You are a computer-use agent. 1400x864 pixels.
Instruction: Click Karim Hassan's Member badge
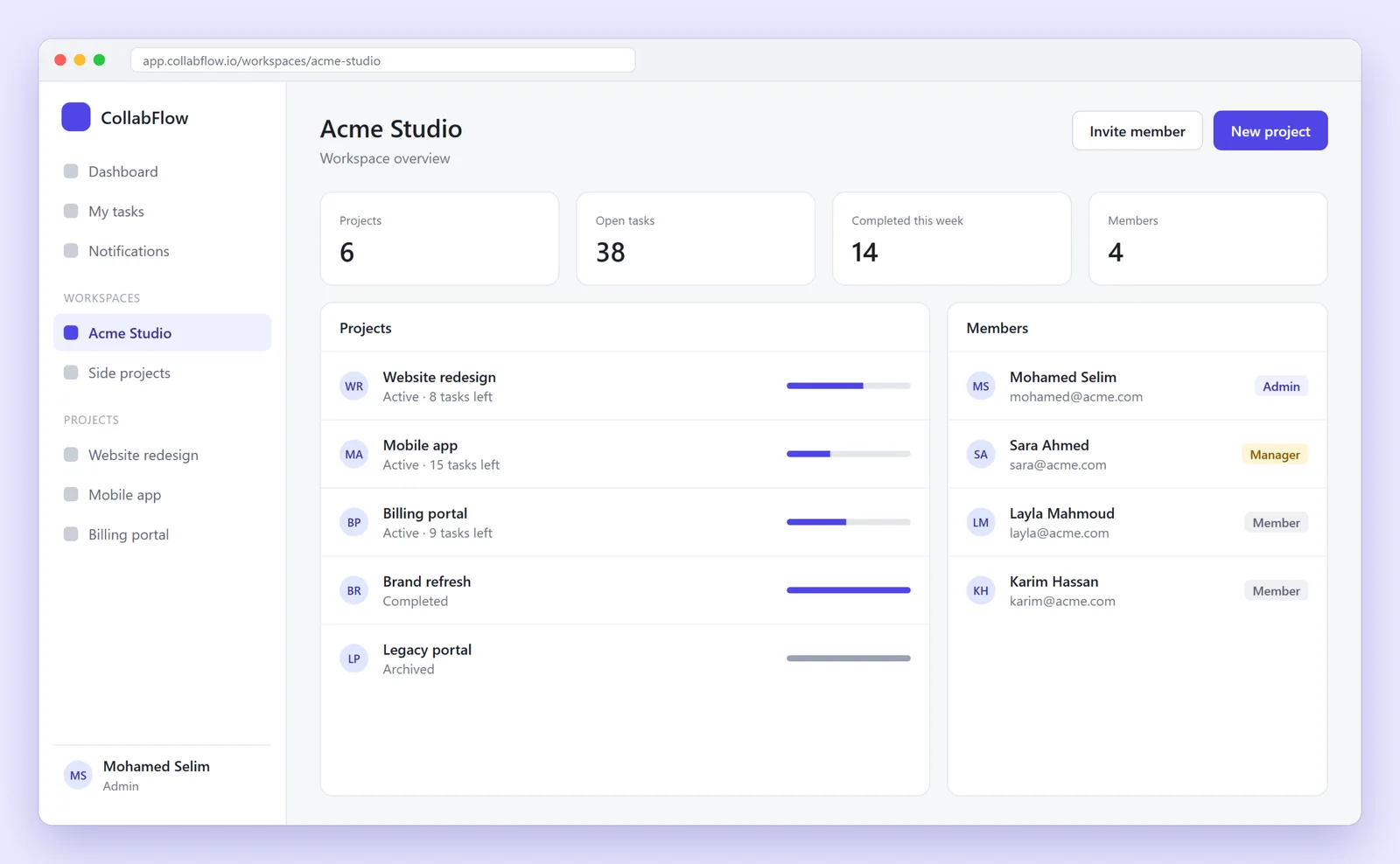point(1276,590)
